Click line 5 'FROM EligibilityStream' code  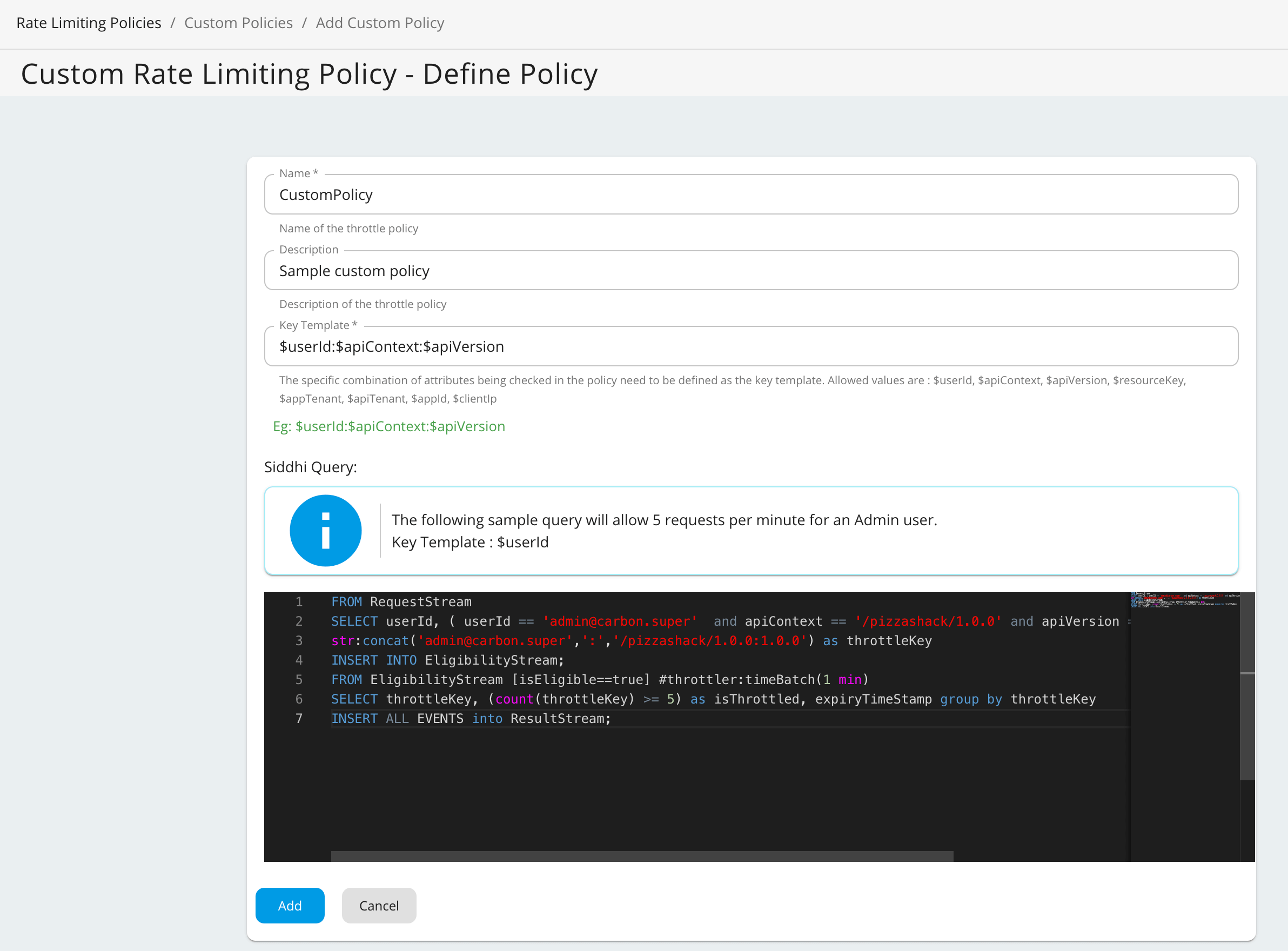pos(600,679)
